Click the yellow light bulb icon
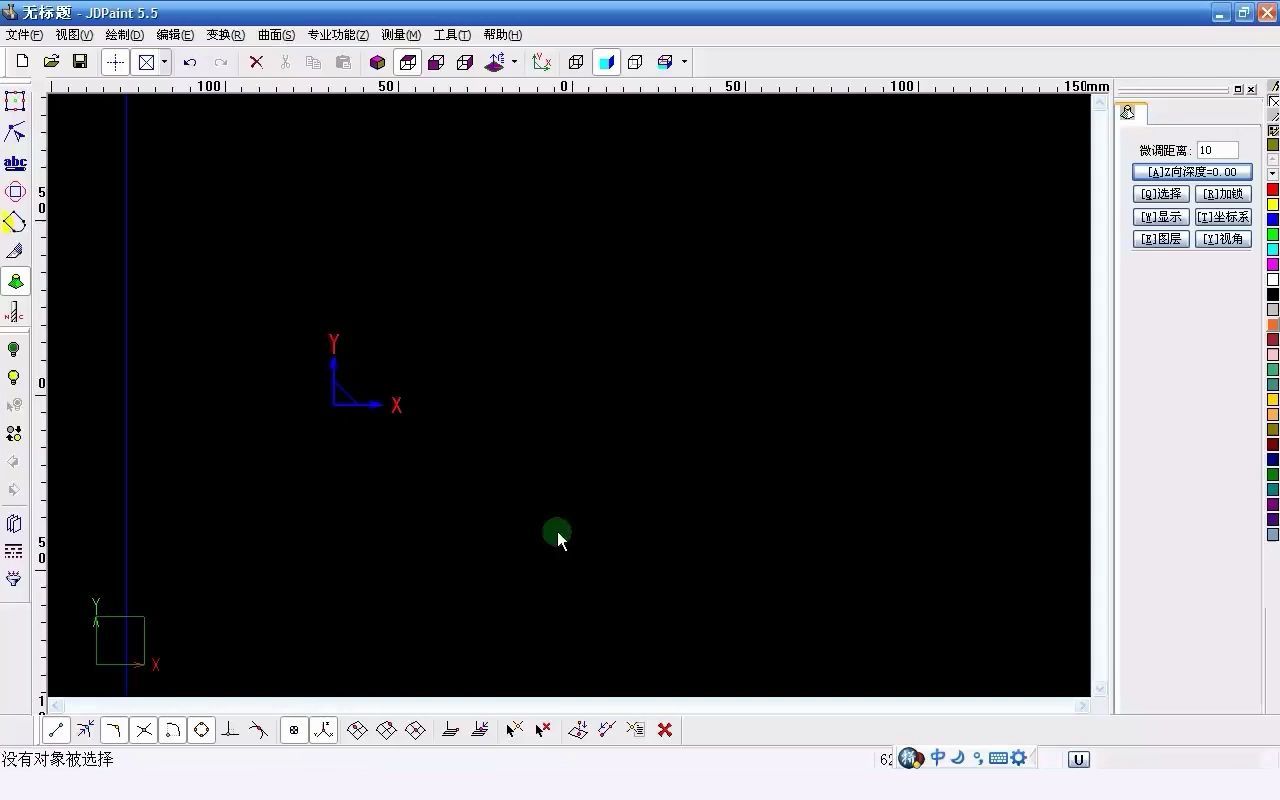The height and width of the screenshot is (800, 1280). pos(14,377)
